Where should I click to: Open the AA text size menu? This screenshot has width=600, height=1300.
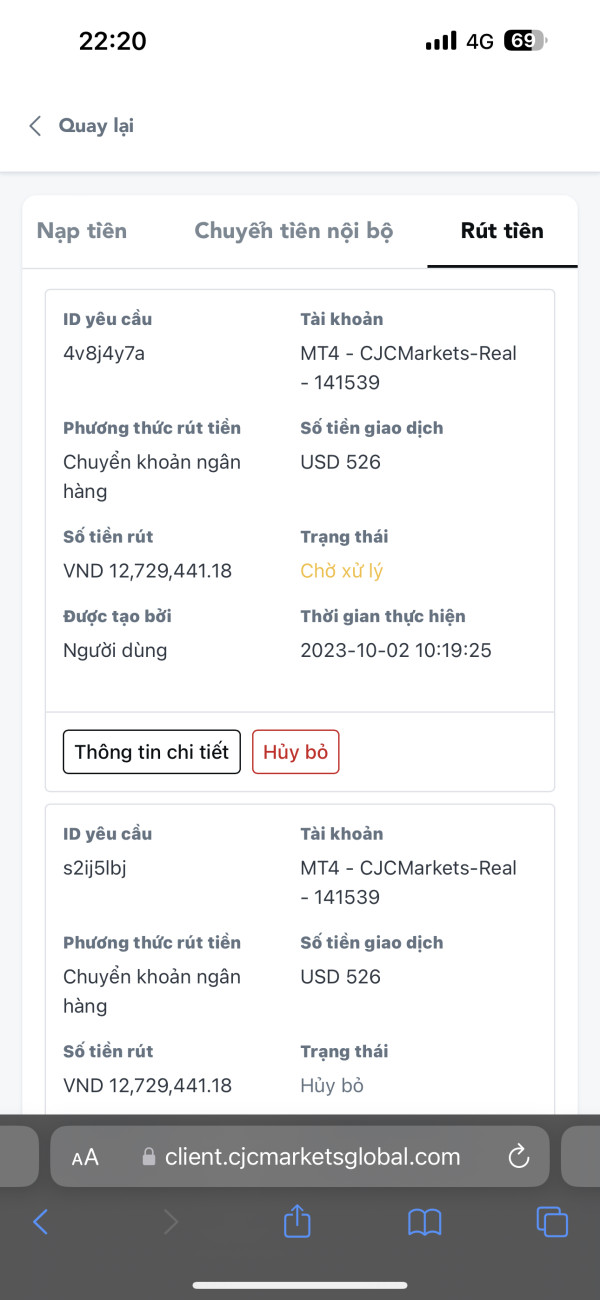[x=86, y=1158]
